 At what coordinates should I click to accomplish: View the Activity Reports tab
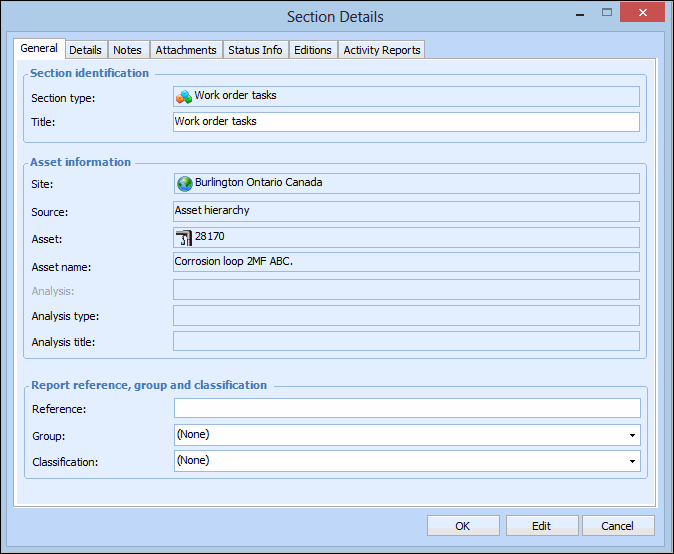pos(382,50)
